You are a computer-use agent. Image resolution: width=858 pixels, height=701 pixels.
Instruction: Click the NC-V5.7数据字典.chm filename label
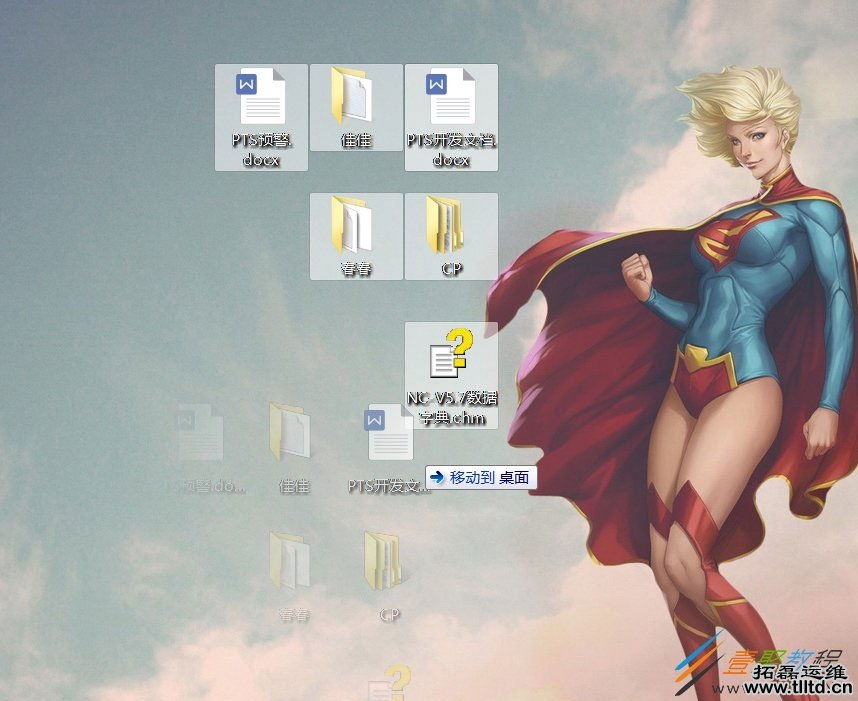point(451,408)
